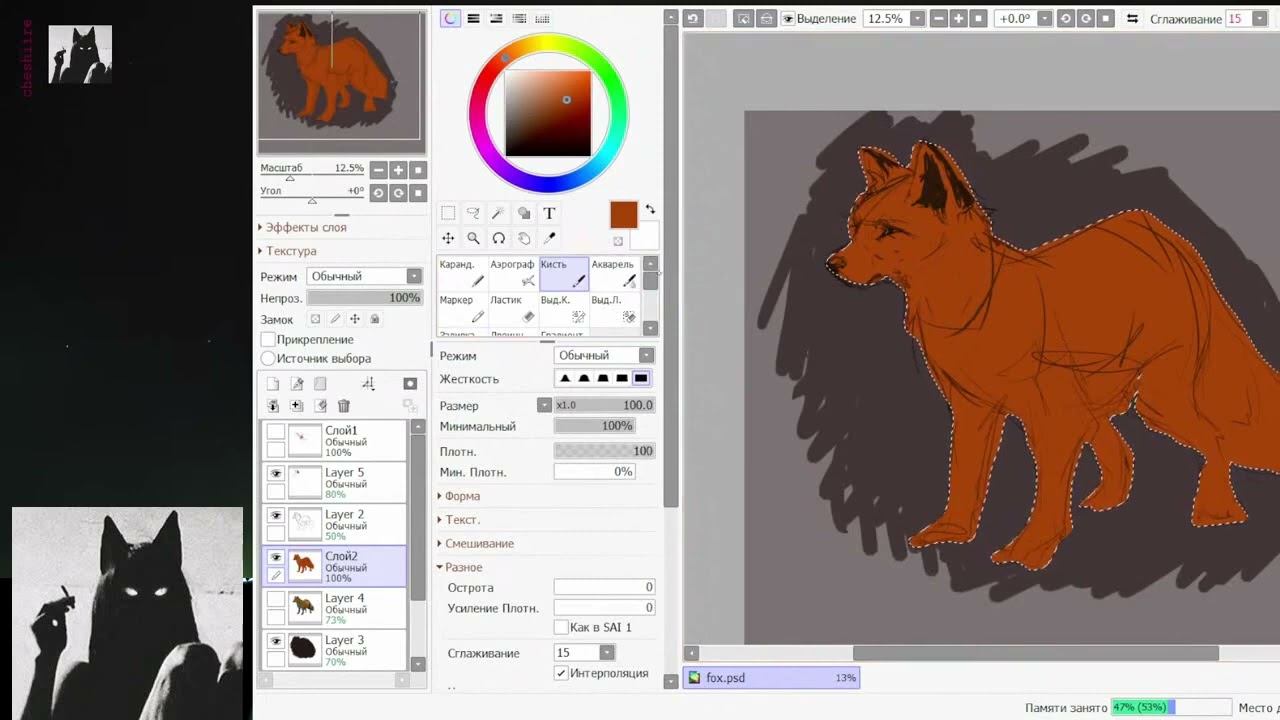This screenshot has height=720, width=1280.
Task: Select the Magic Wand tool
Action: pos(498,213)
